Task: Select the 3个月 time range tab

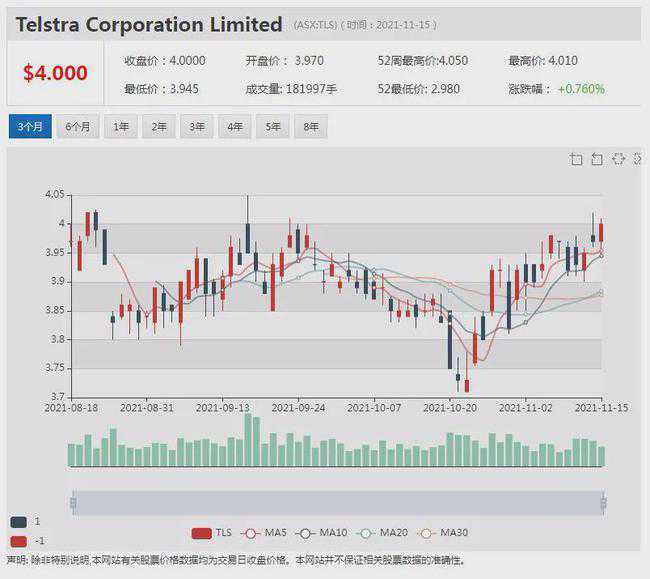Action: 29,127
